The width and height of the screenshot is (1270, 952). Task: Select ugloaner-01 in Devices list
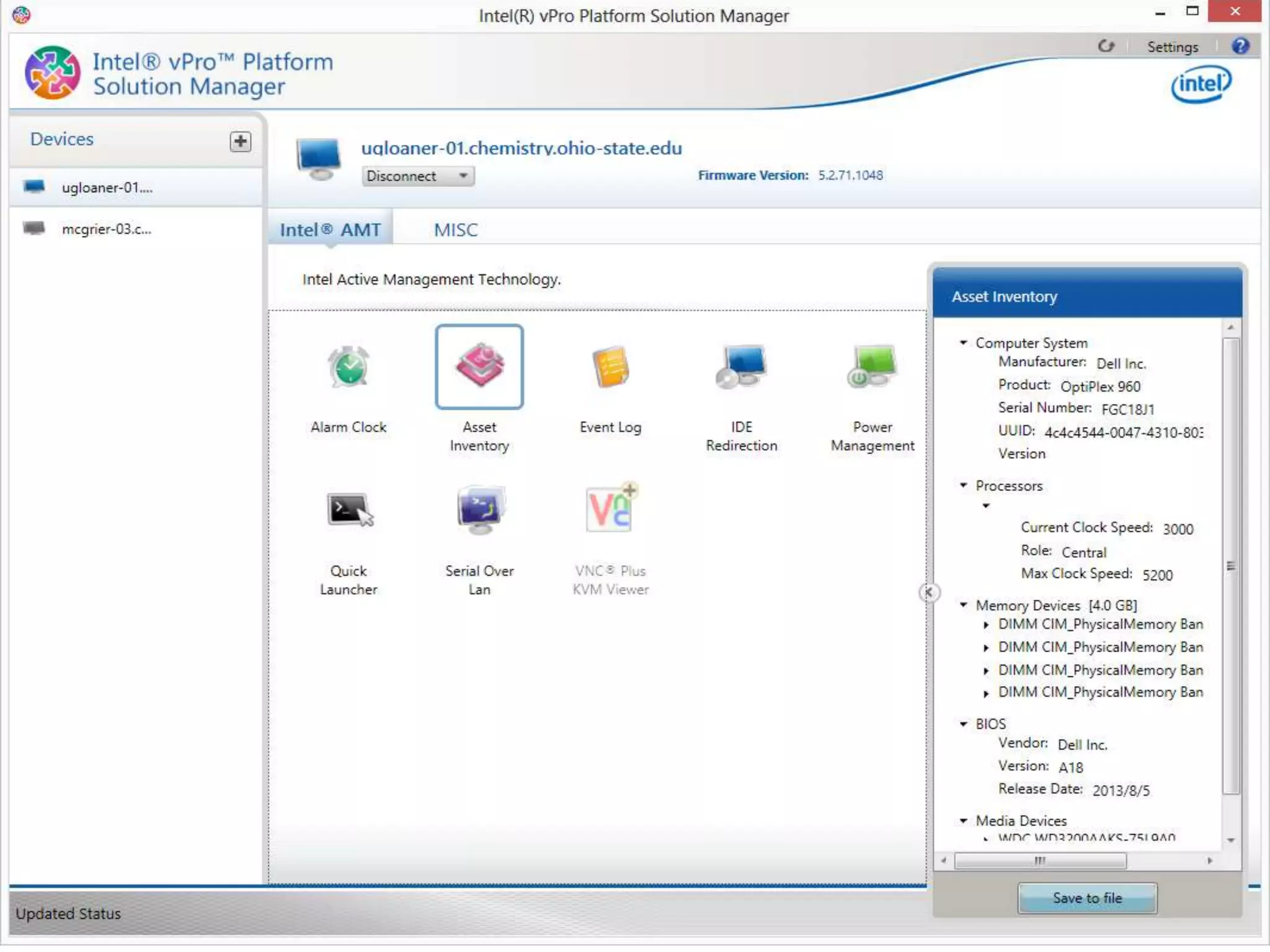click(136, 187)
